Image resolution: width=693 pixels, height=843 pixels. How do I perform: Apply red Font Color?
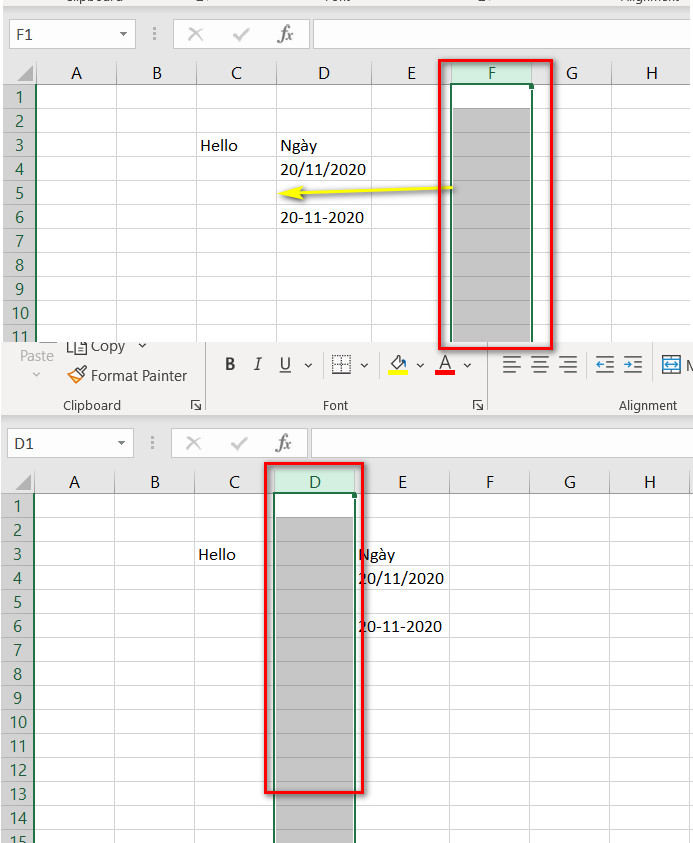click(x=445, y=365)
